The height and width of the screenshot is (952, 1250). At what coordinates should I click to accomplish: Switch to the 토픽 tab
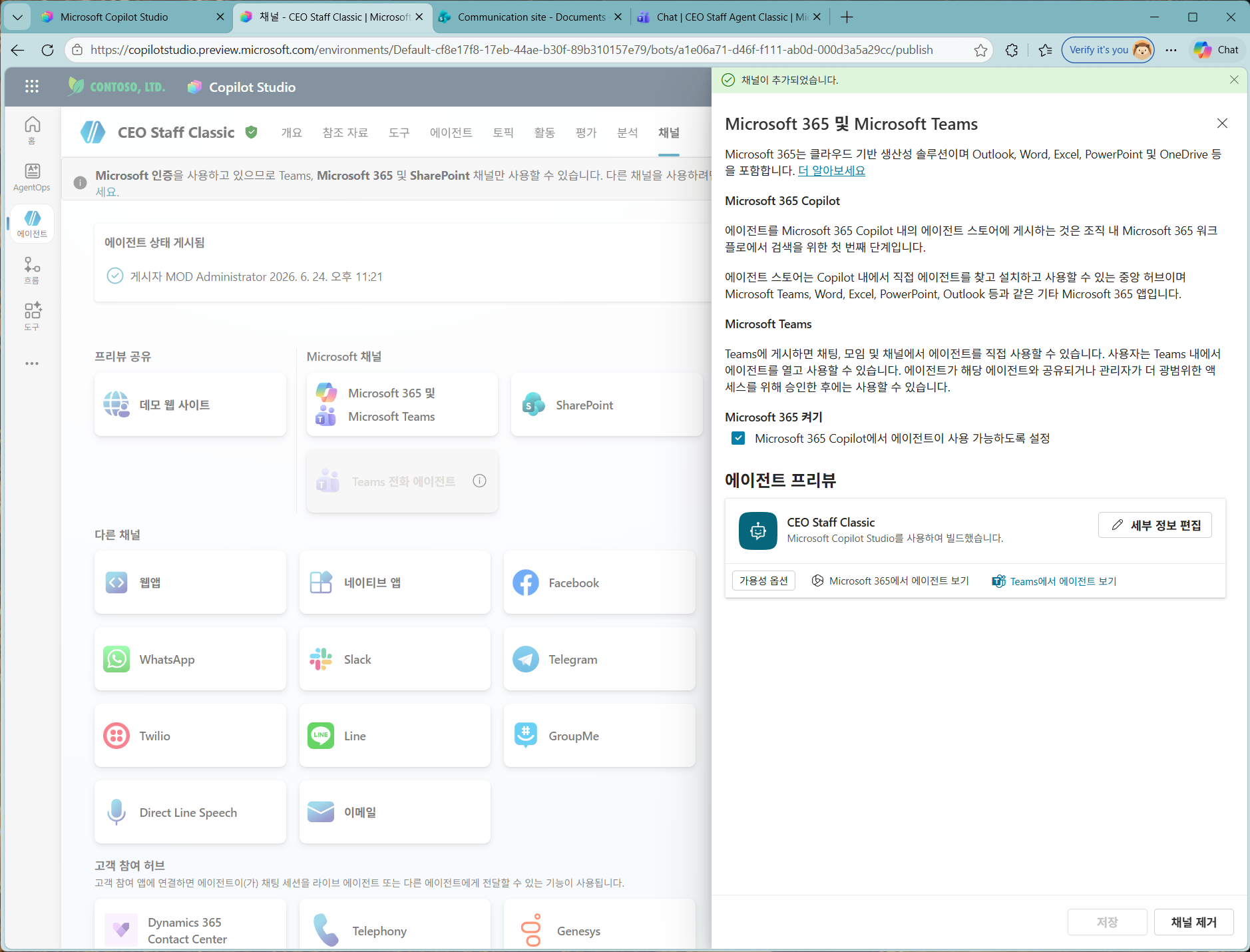point(503,132)
